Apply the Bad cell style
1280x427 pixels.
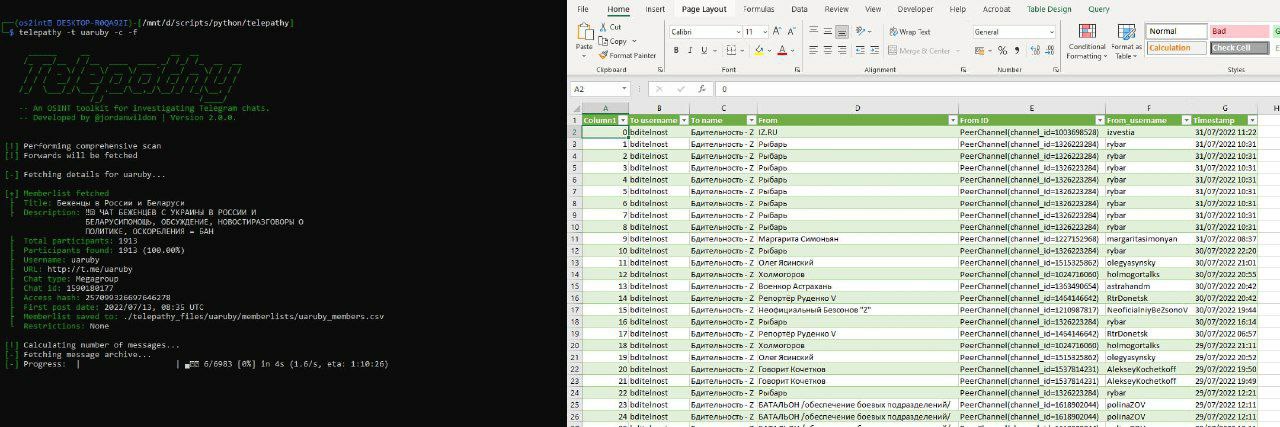[1238, 31]
